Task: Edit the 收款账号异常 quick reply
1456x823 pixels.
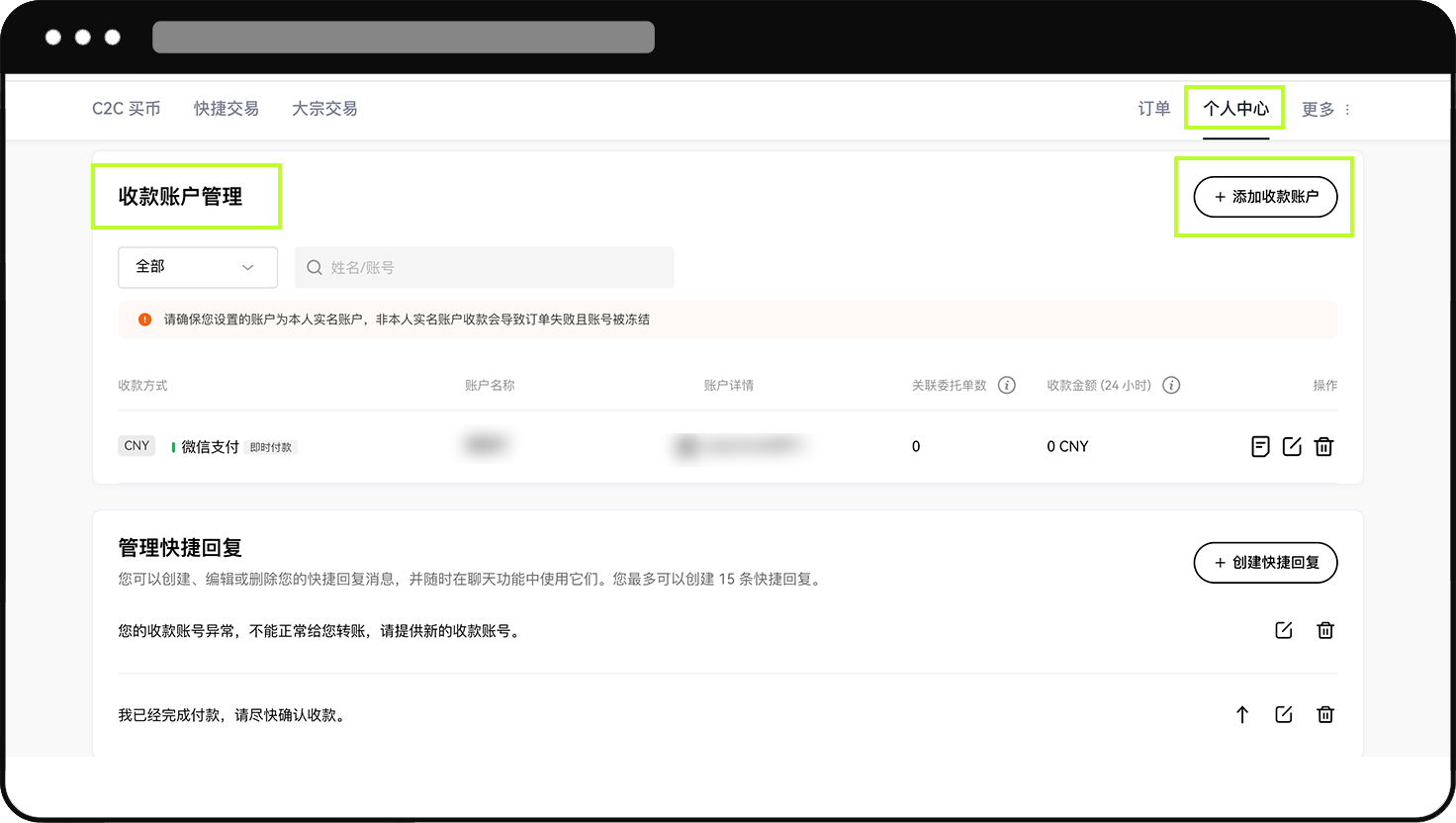Action: [x=1284, y=630]
